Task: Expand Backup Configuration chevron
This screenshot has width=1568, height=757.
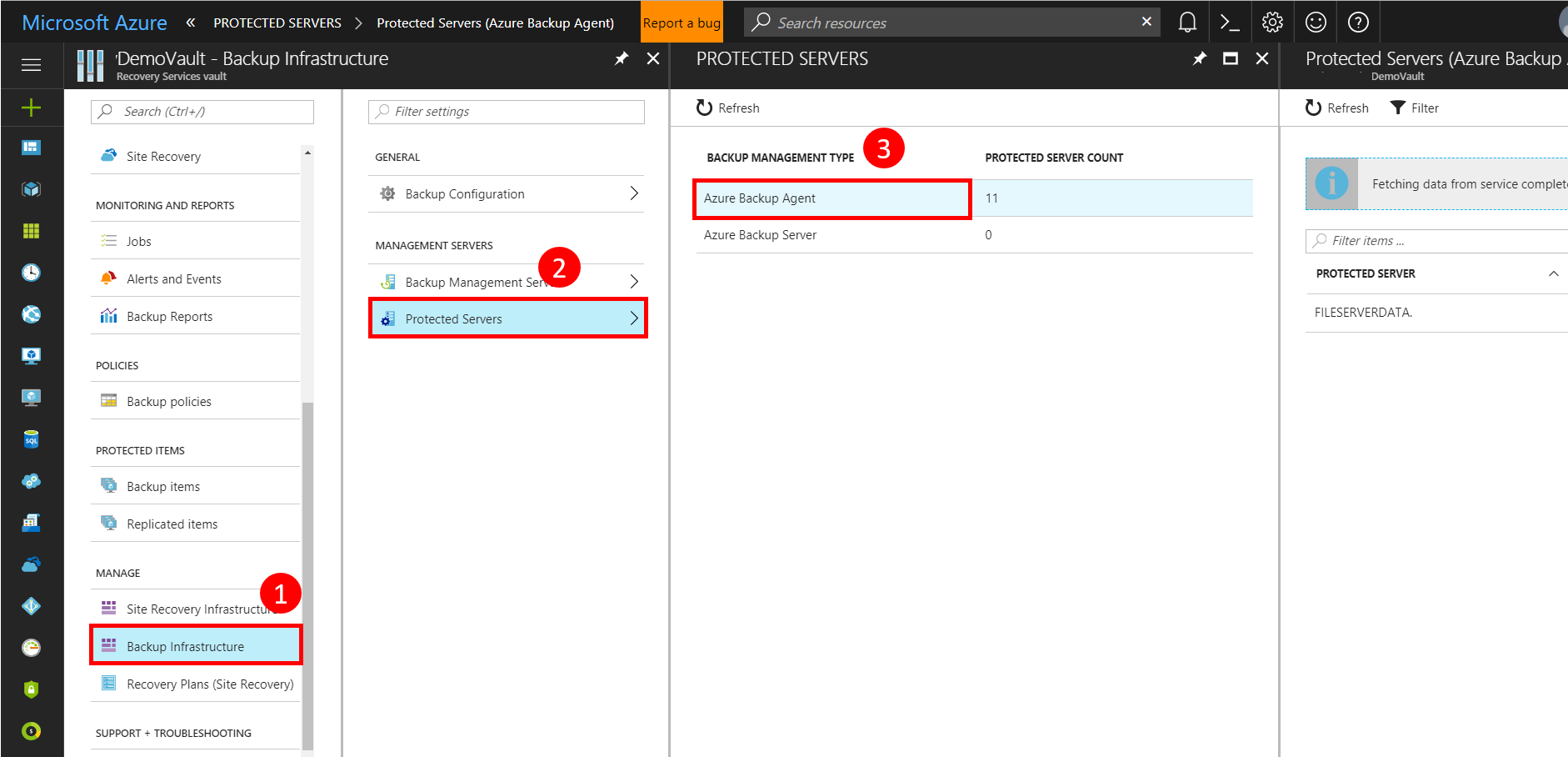Action: pyautogui.click(x=634, y=193)
